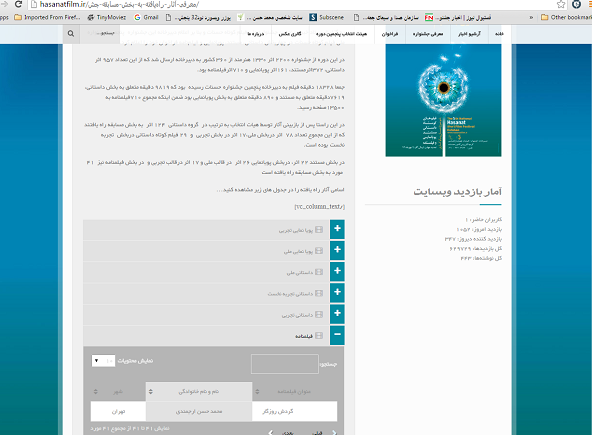Screen dimensions: 592x435
Task: Open the Subscene bookmark
Action: pos(327,17)
